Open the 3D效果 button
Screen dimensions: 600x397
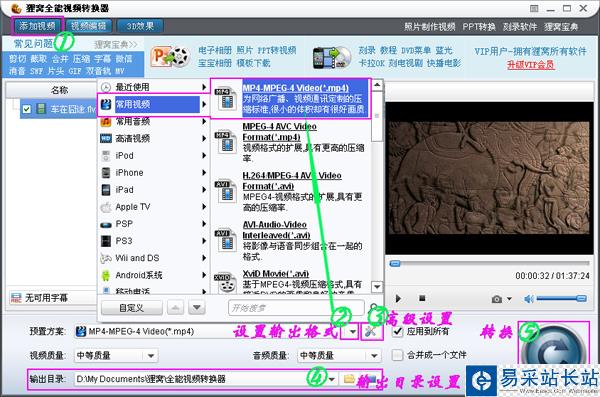[x=140, y=26]
